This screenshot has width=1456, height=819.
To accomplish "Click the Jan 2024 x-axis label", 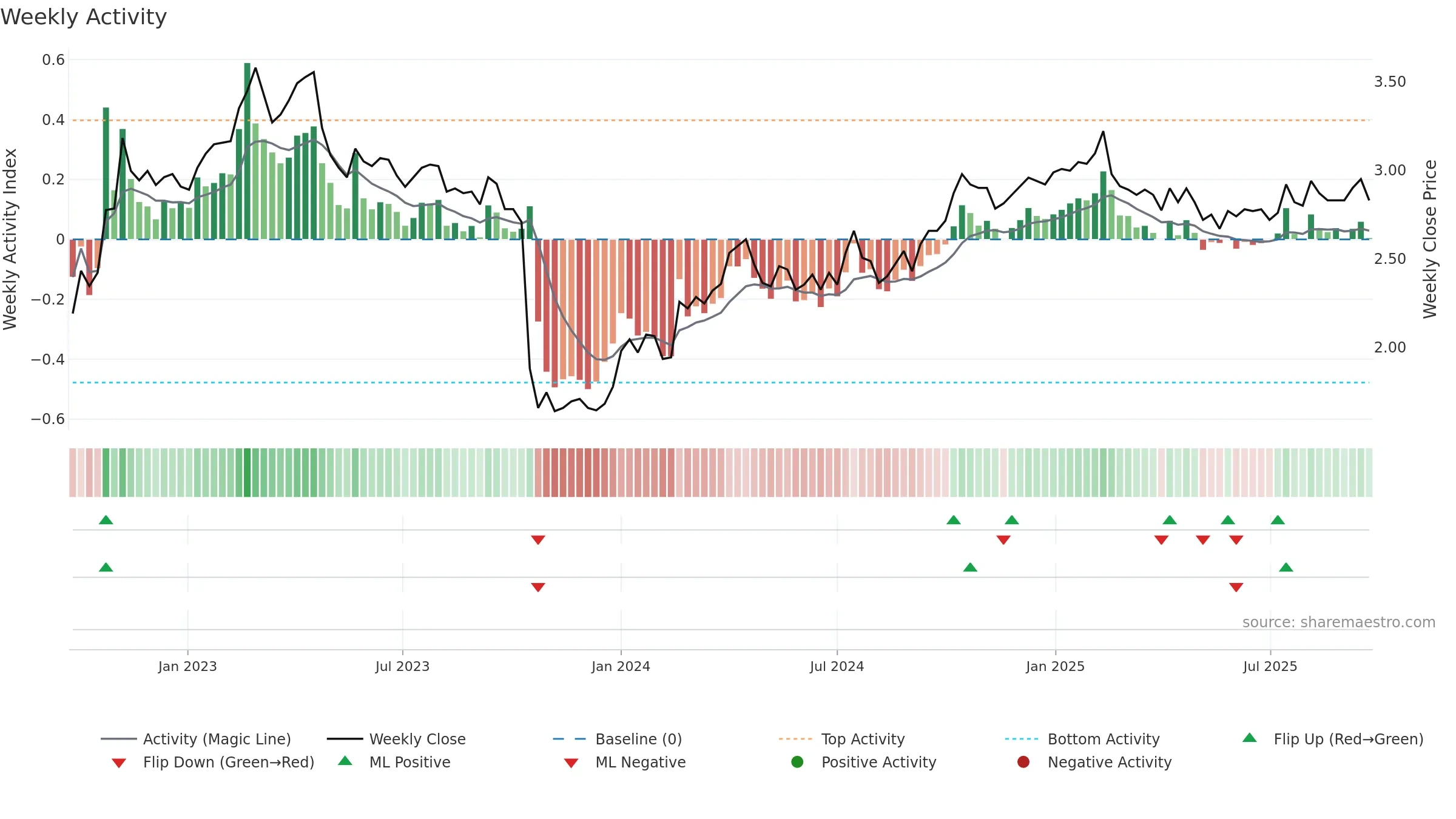I will (621, 667).
